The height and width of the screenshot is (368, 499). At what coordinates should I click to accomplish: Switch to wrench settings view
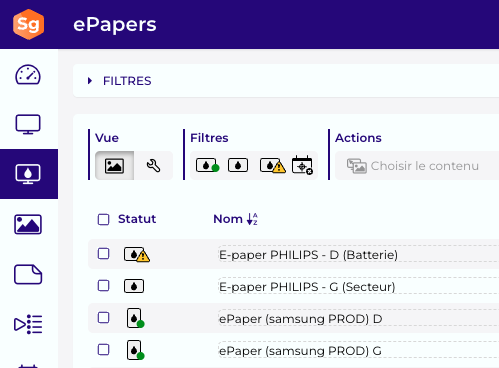[153, 166]
